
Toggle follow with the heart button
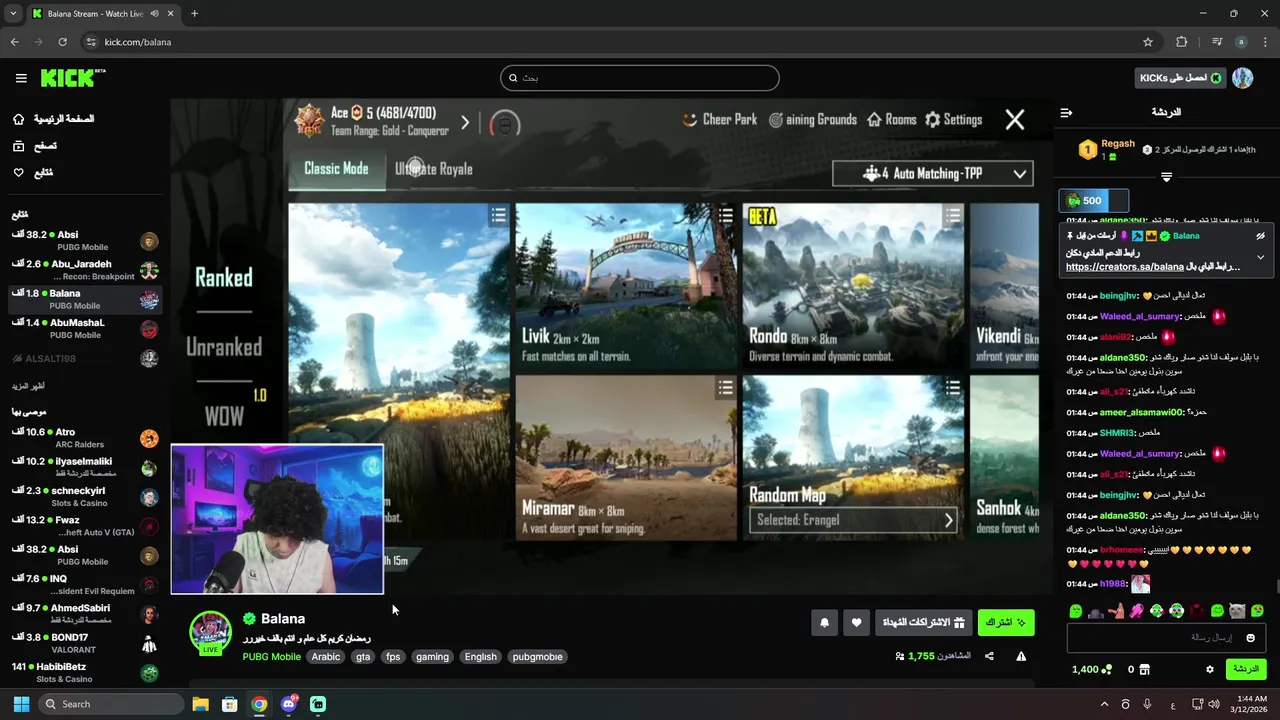point(856,622)
